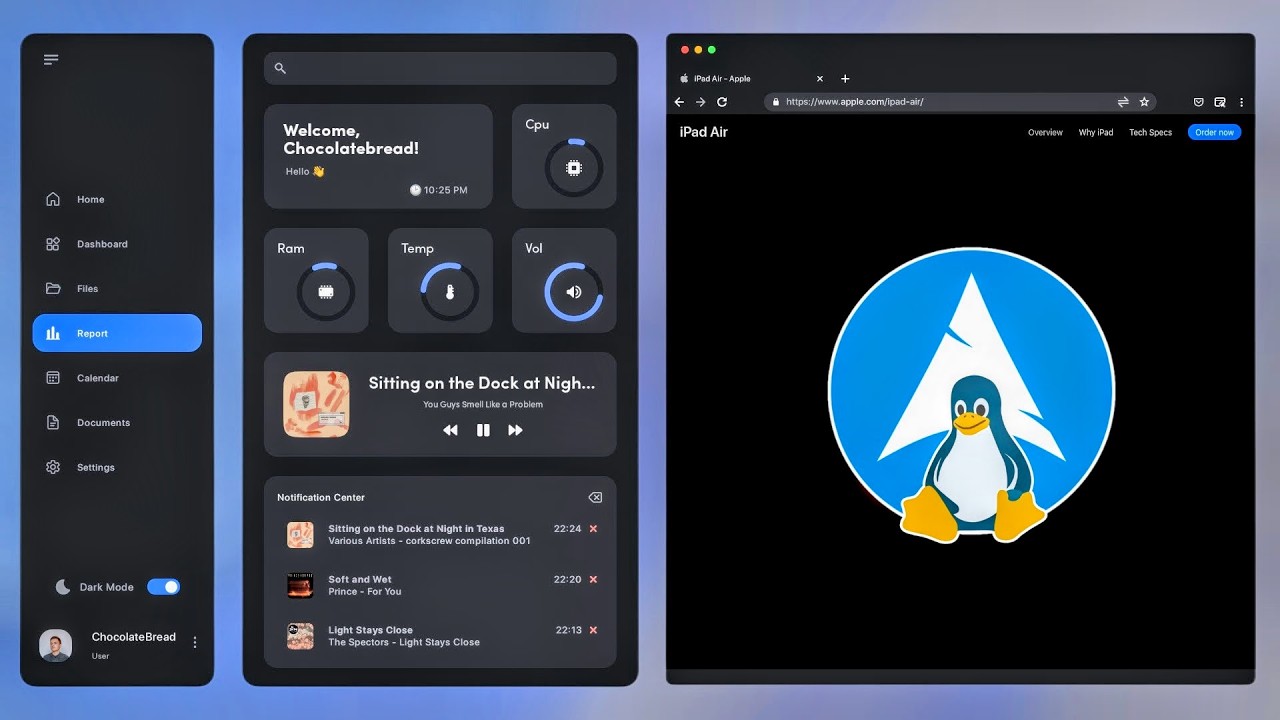Click the 10:25 PM clock text
1280x720 pixels.
(x=445, y=190)
